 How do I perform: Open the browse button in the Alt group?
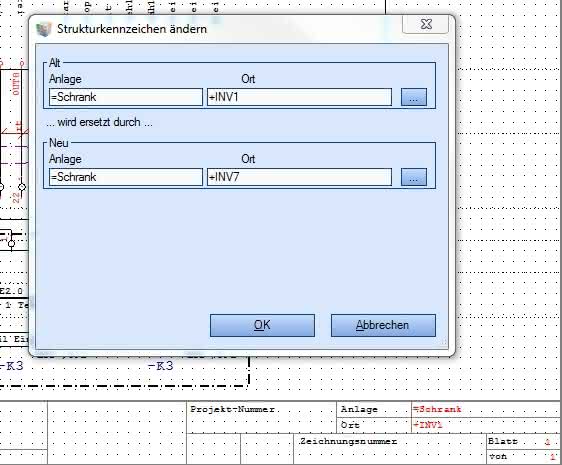coord(414,97)
